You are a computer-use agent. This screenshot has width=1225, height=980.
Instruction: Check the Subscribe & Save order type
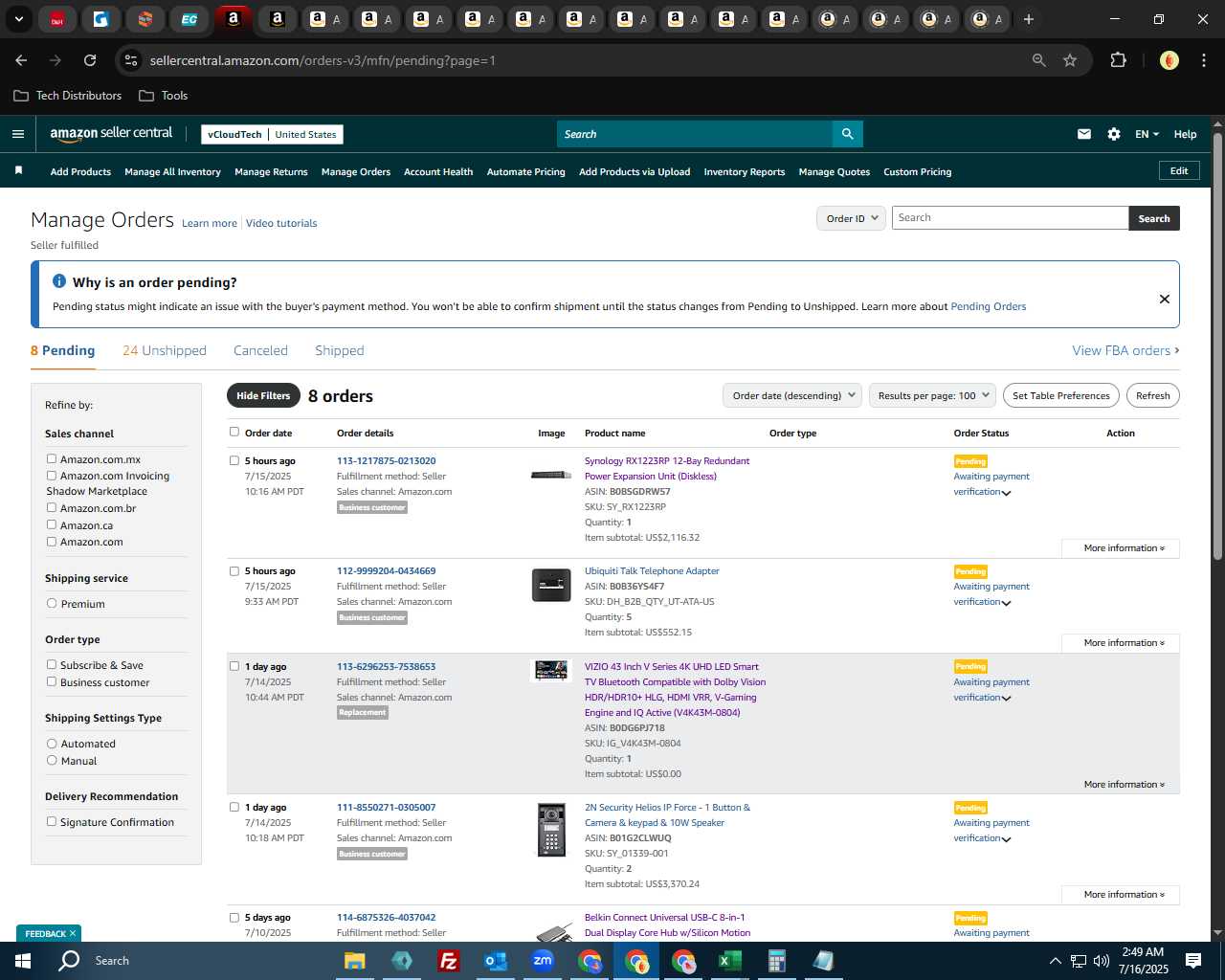click(x=52, y=664)
